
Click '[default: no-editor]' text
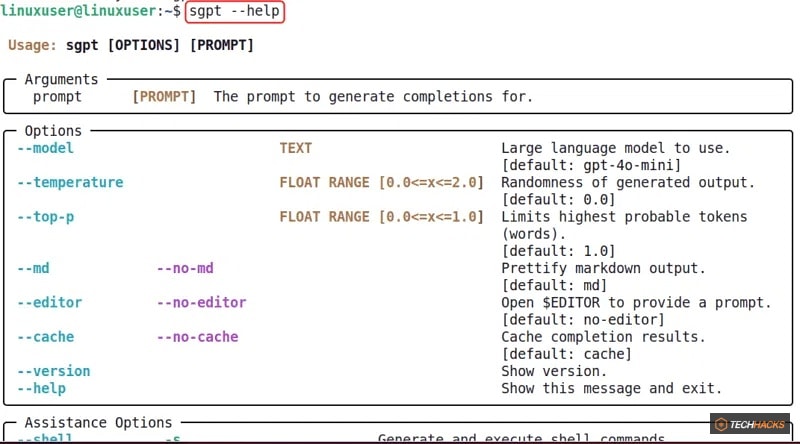[583, 319]
